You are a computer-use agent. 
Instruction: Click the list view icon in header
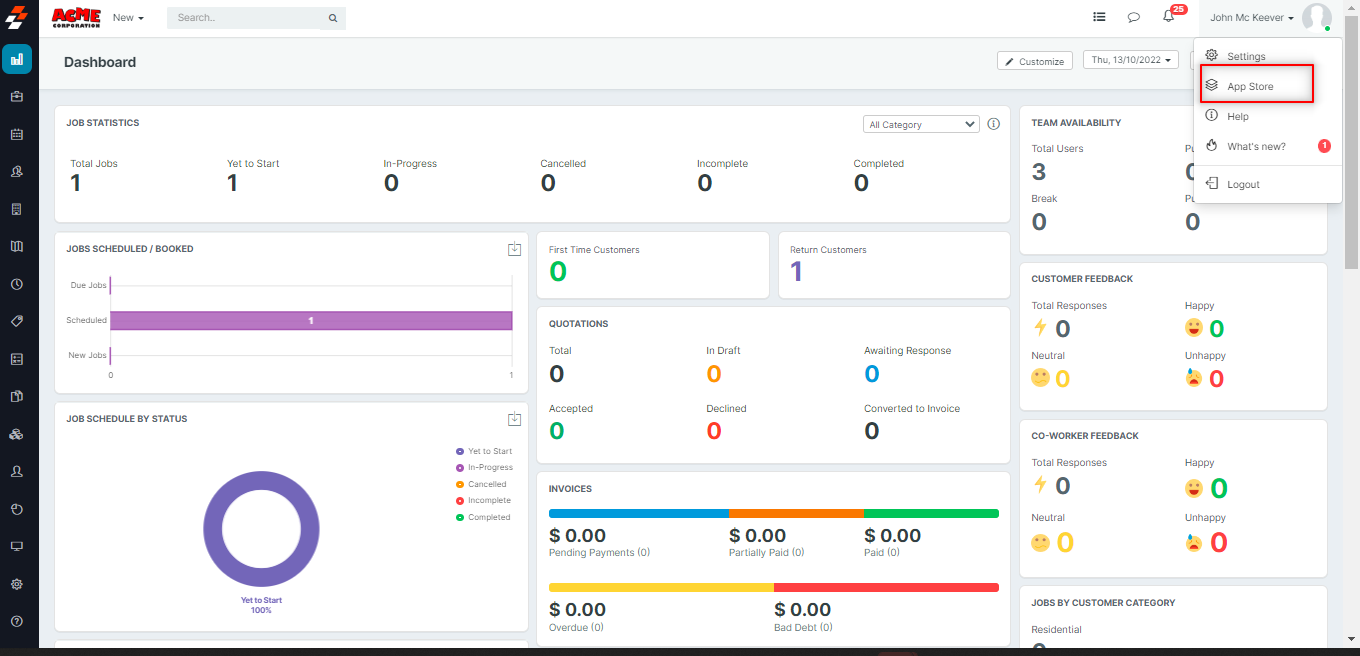(x=1099, y=17)
